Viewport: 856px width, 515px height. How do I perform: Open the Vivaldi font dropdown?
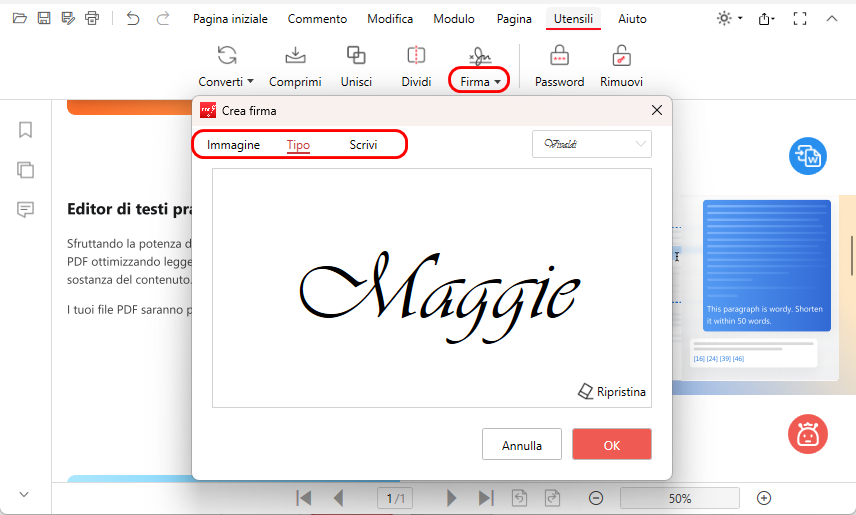coord(592,144)
